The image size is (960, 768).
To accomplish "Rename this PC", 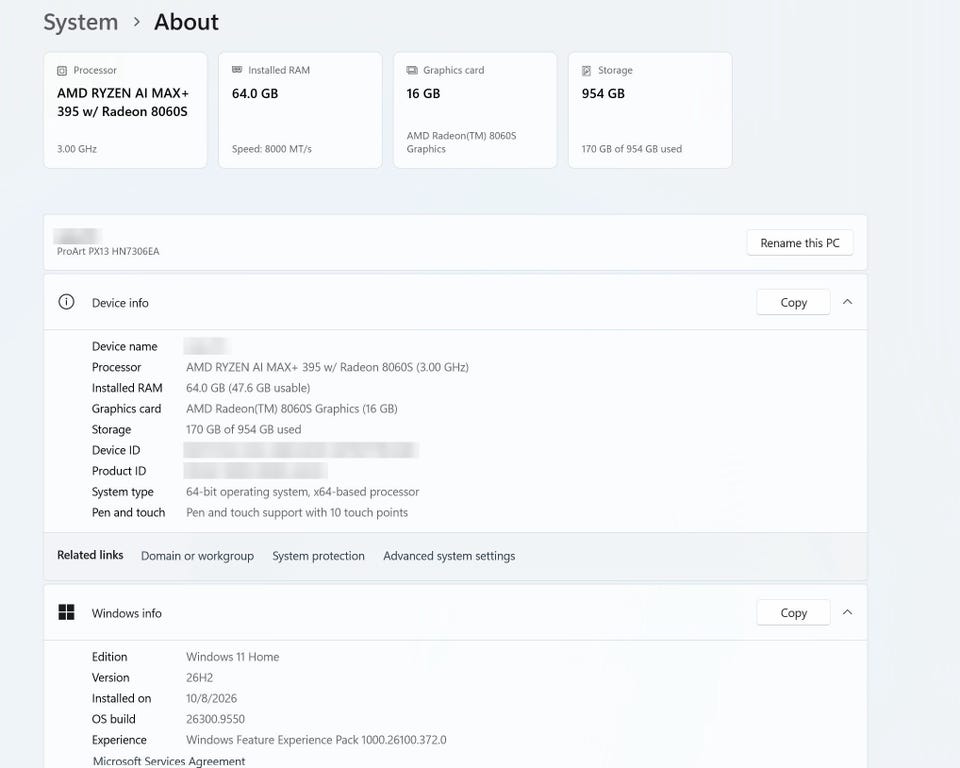I will pos(800,243).
